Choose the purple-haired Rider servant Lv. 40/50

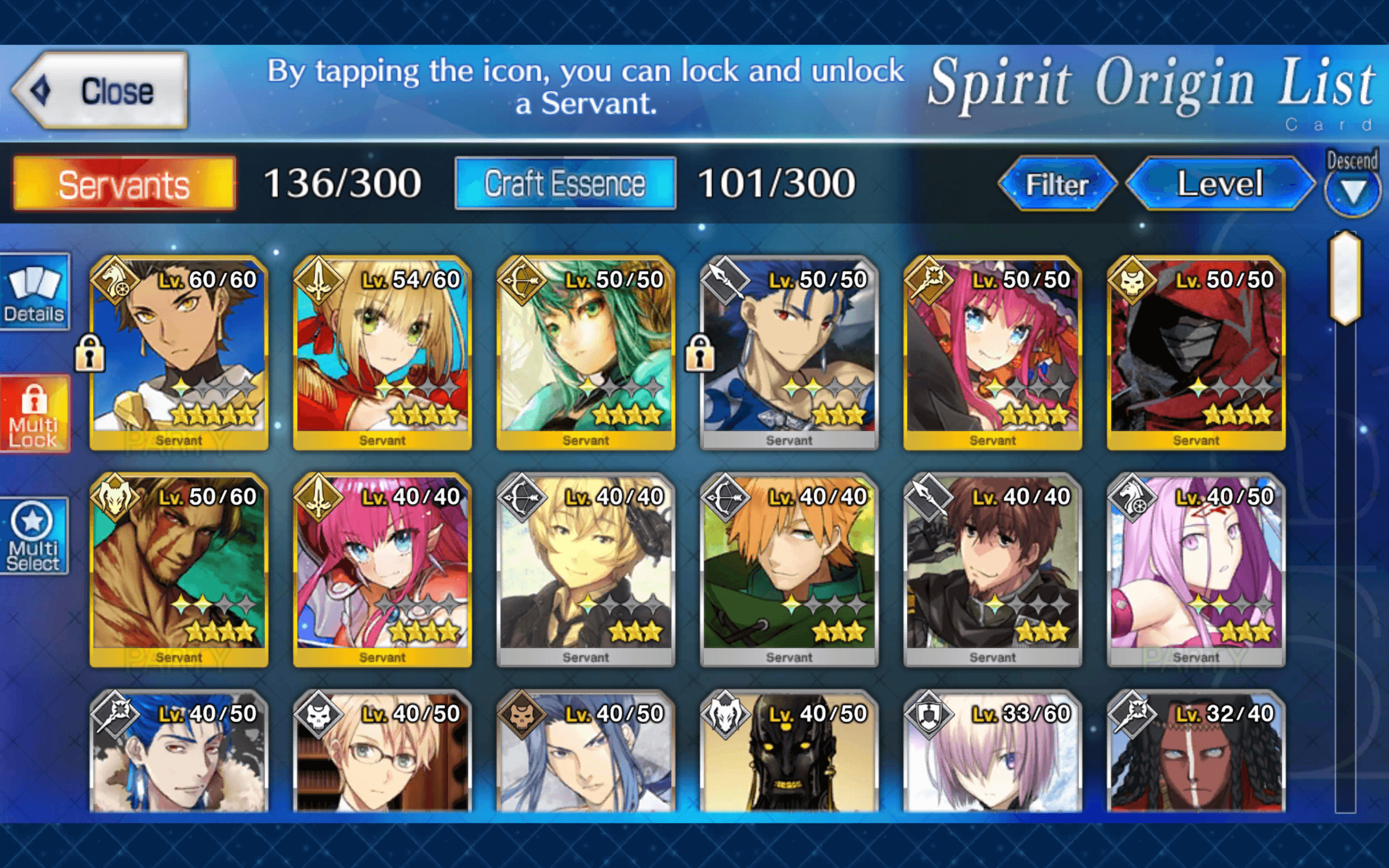point(1196,570)
